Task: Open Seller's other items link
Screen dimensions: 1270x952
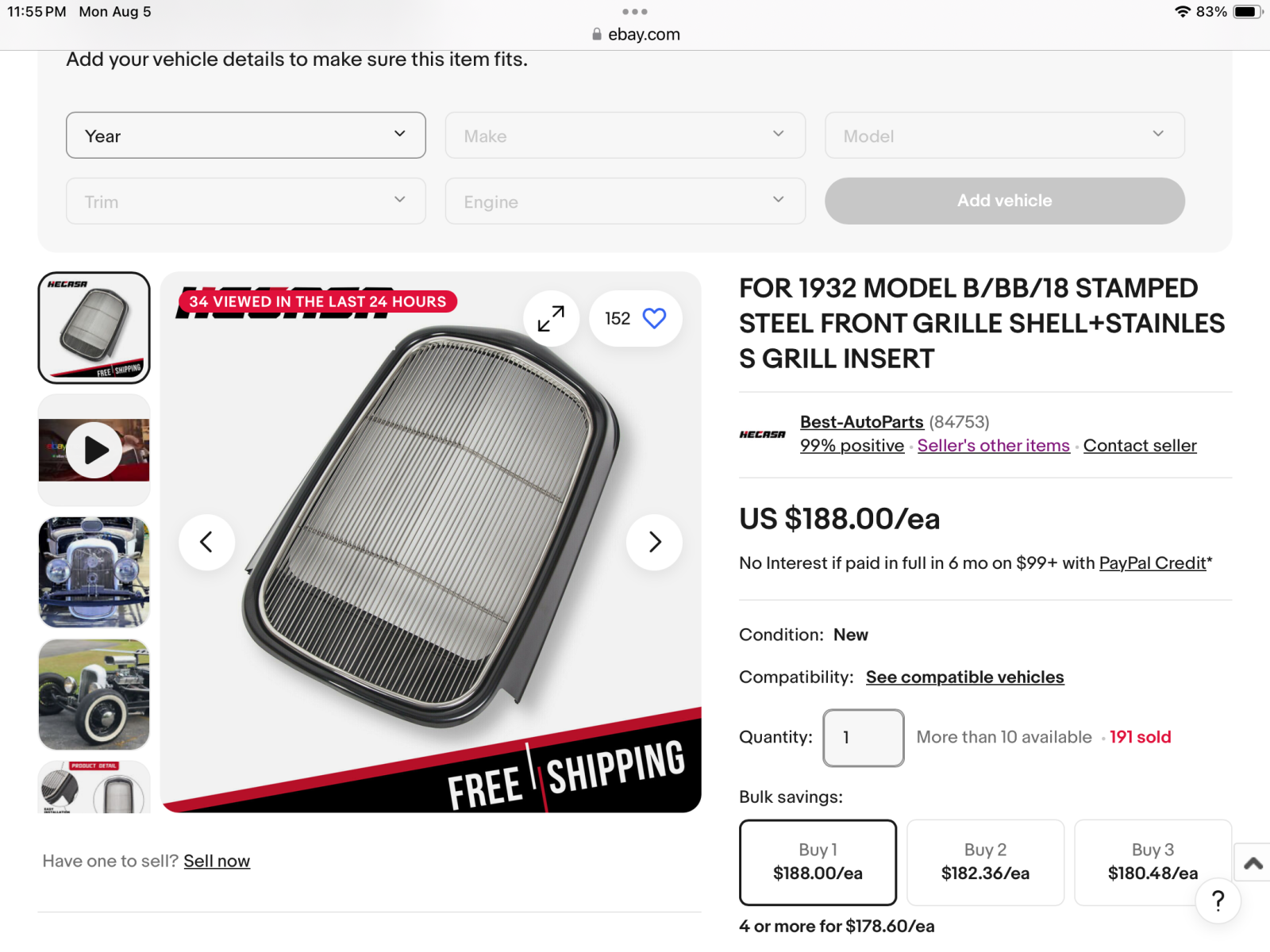Action: [x=993, y=446]
